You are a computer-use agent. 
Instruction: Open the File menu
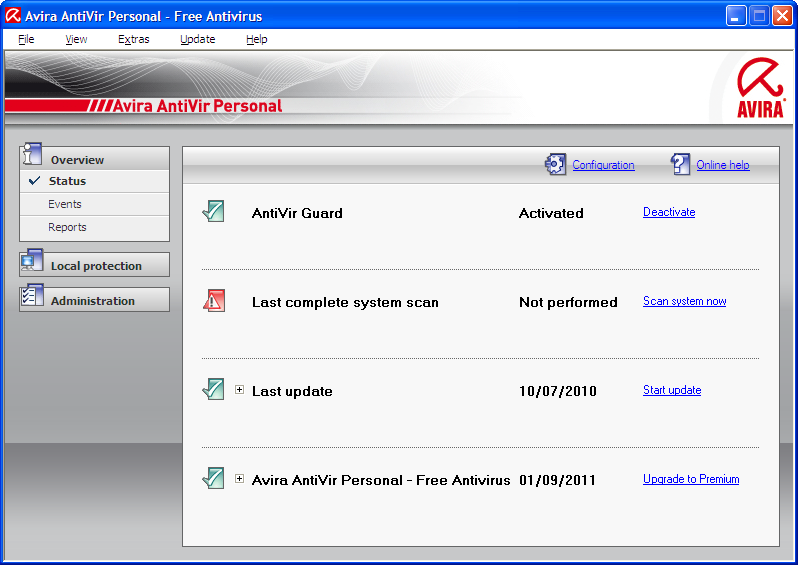click(x=26, y=39)
